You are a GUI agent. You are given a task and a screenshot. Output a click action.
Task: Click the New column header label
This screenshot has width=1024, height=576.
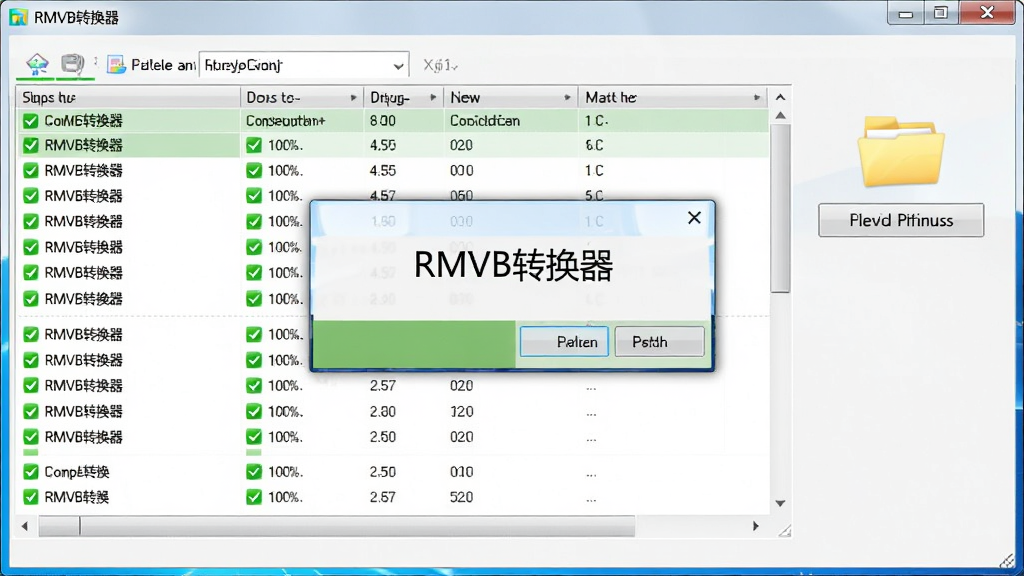coord(465,97)
